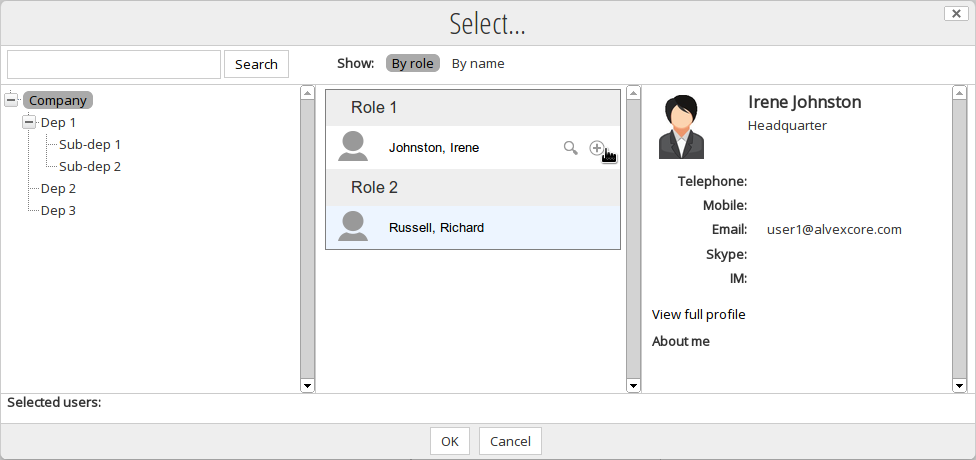Collapse the Company tree node
The image size is (976, 460).
[x=11, y=100]
